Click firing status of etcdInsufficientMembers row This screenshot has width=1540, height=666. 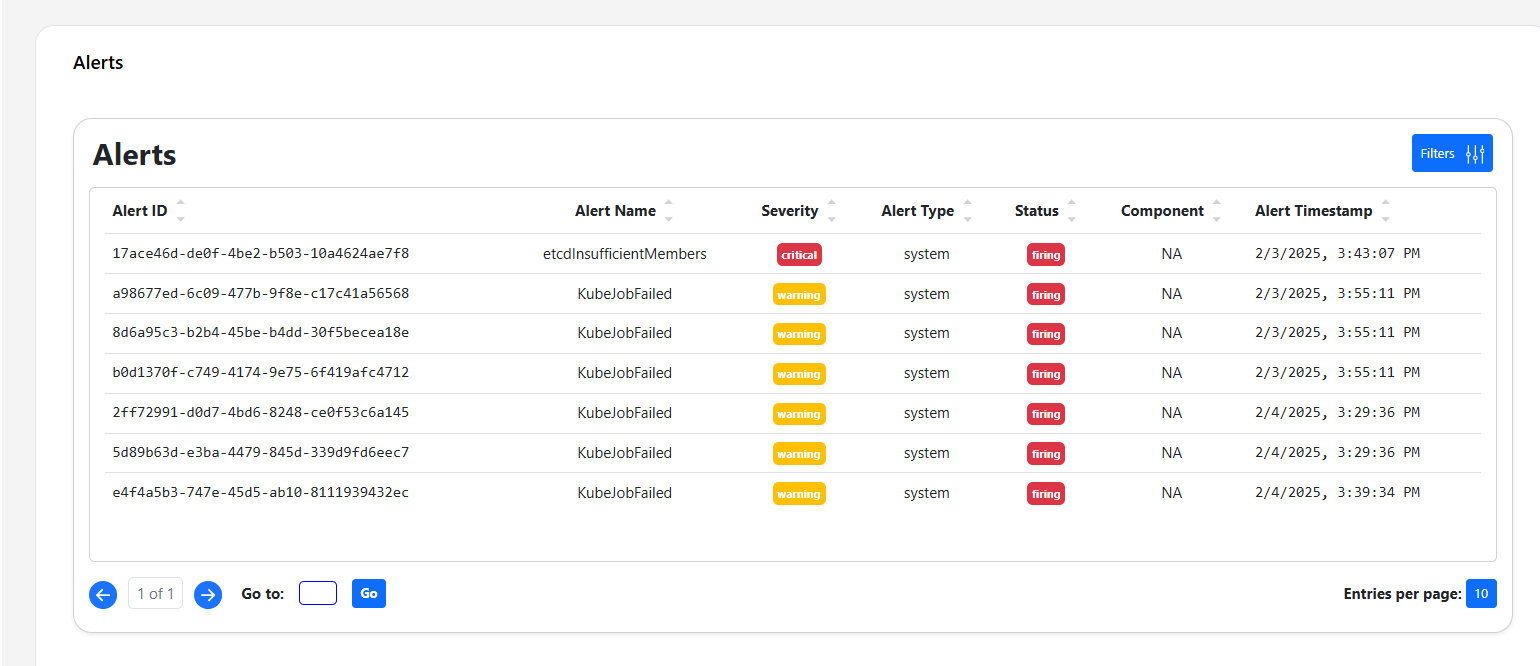tap(1046, 255)
